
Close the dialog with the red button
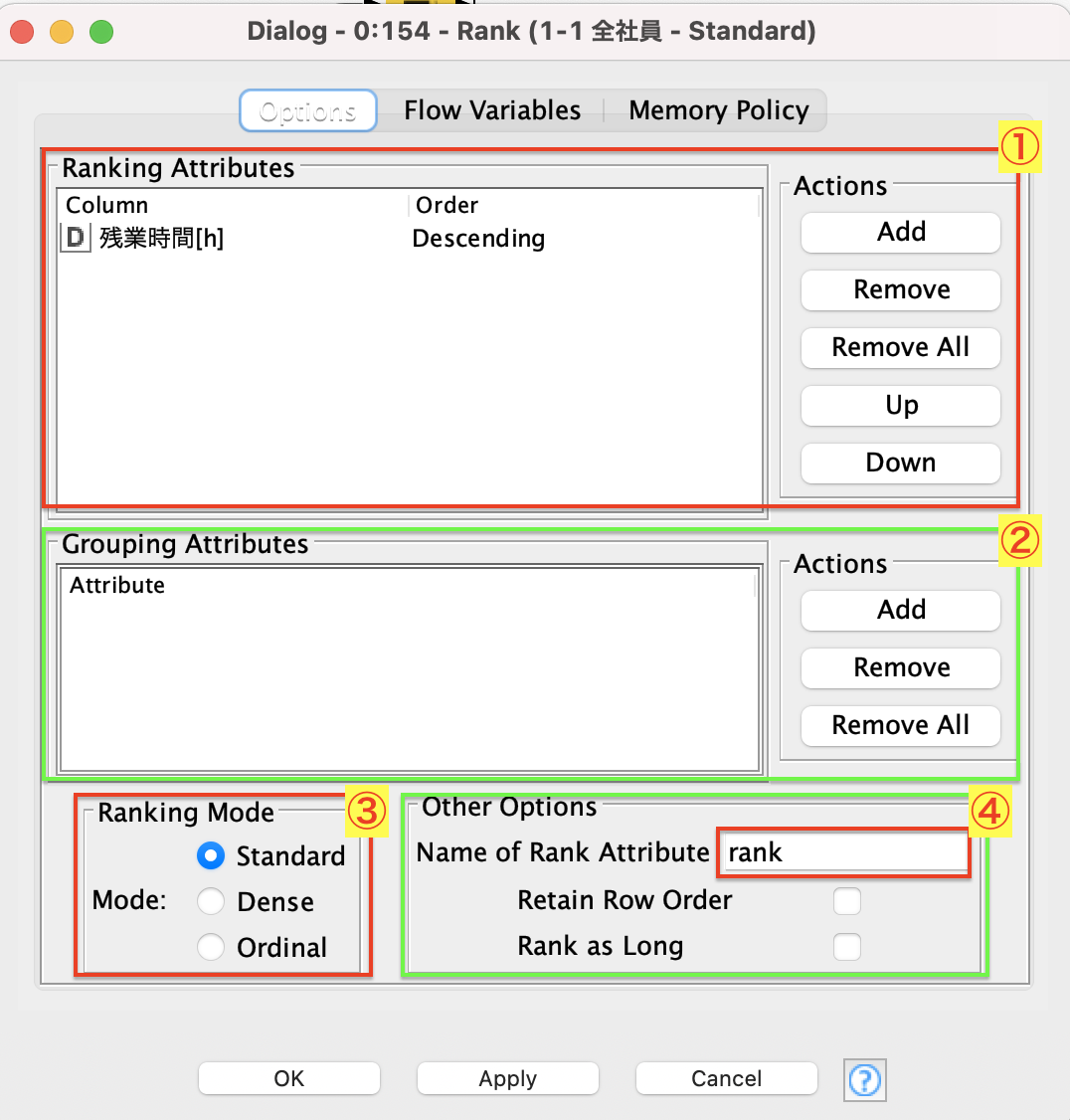22,32
